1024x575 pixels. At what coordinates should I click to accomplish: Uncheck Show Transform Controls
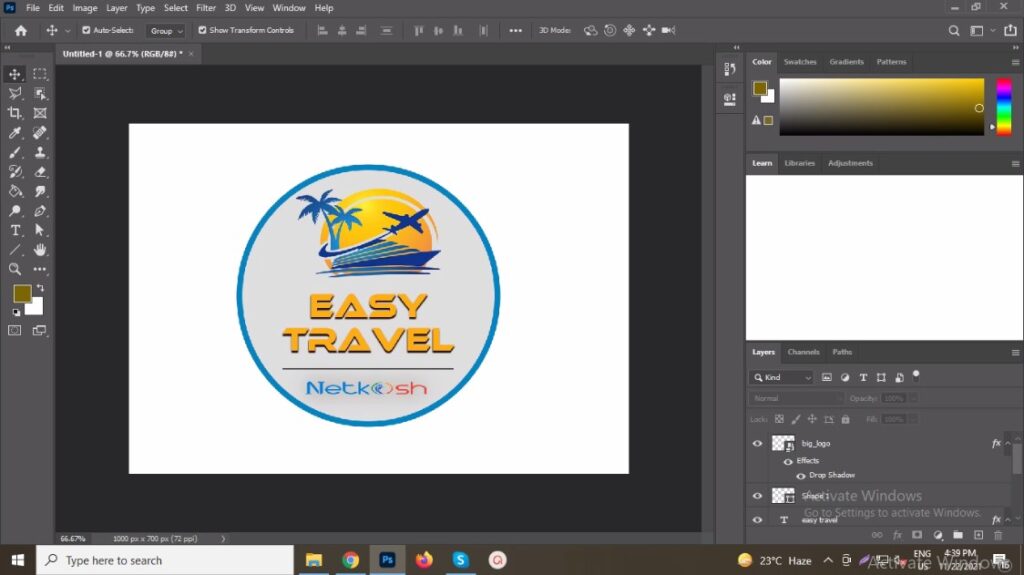pyautogui.click(x=202, y=30)
